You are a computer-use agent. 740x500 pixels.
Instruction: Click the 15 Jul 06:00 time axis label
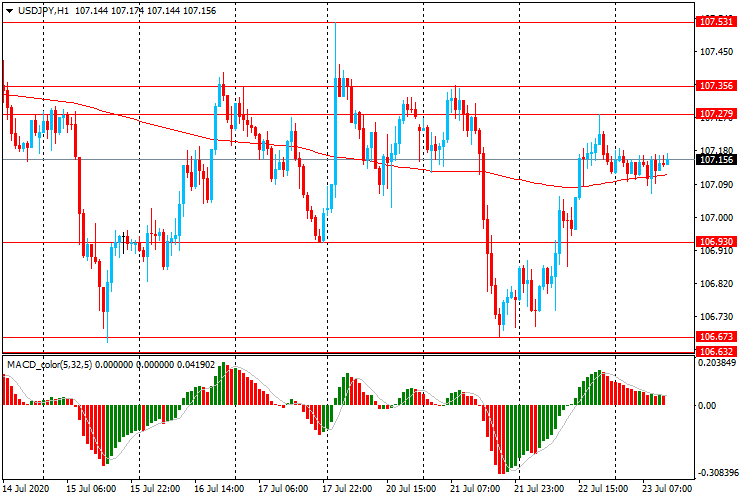click(x=91, y=488)
